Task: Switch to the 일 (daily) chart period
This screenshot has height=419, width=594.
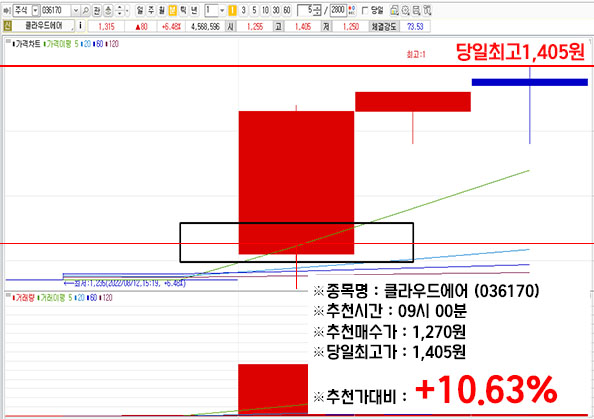Action: pos(140,11)
